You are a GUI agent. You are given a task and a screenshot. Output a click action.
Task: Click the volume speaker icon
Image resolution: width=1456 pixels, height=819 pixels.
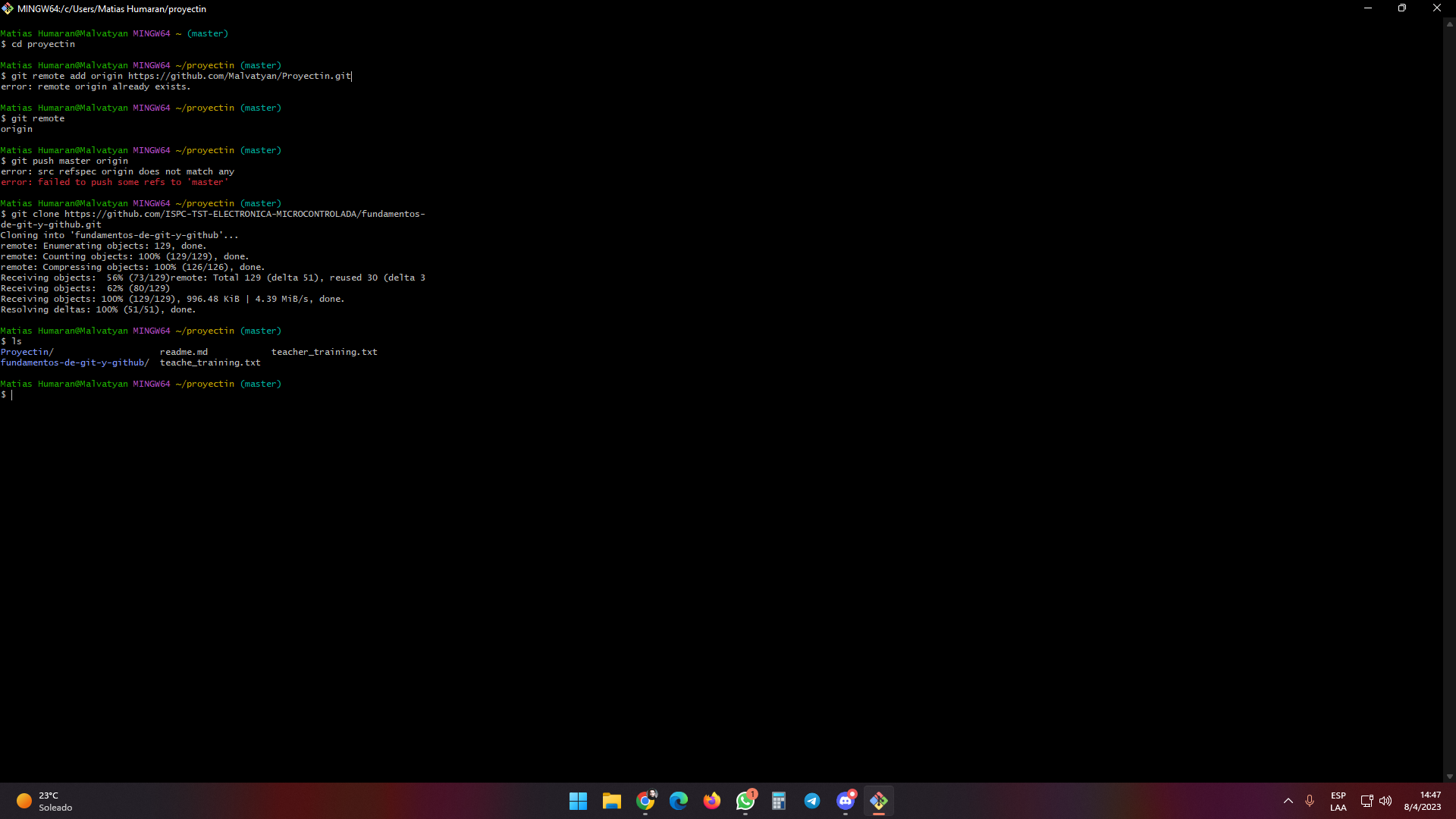(1385, 801)
